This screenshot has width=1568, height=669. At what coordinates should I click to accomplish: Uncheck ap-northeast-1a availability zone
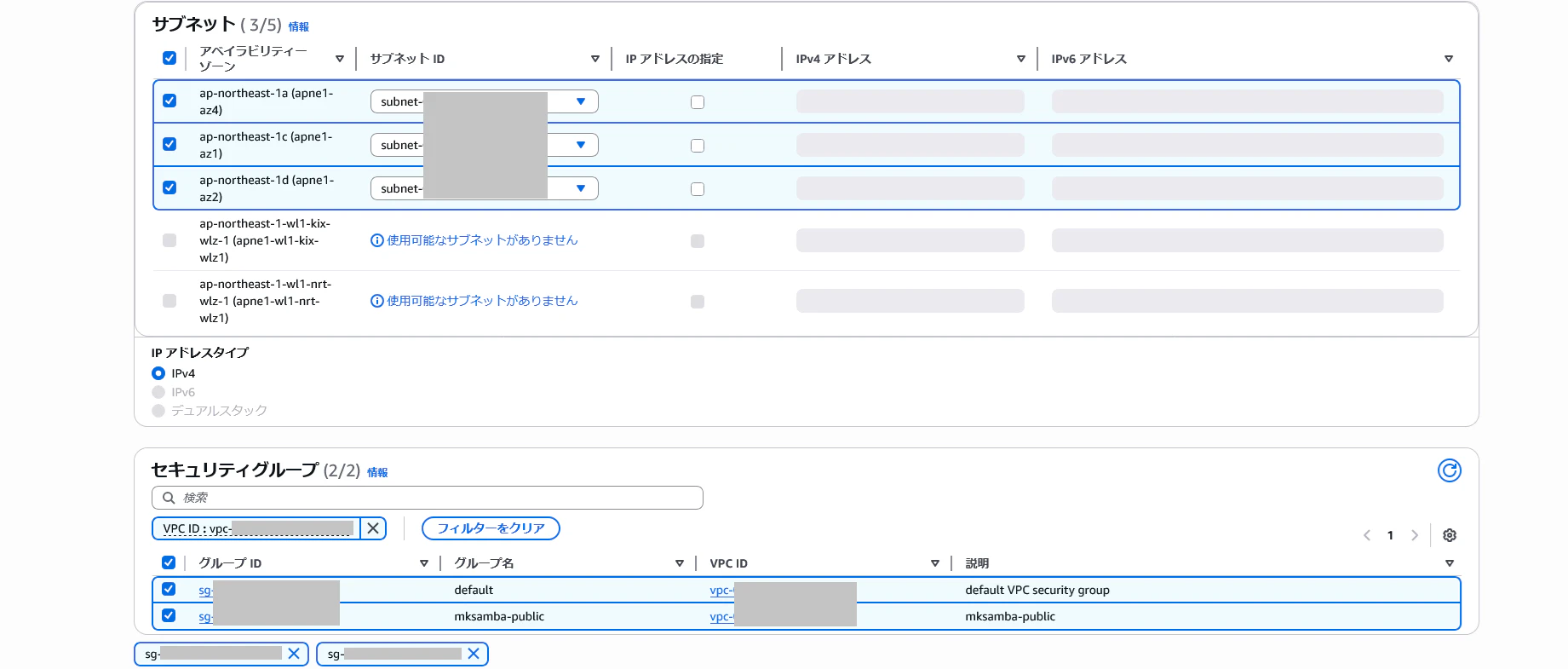169,101
